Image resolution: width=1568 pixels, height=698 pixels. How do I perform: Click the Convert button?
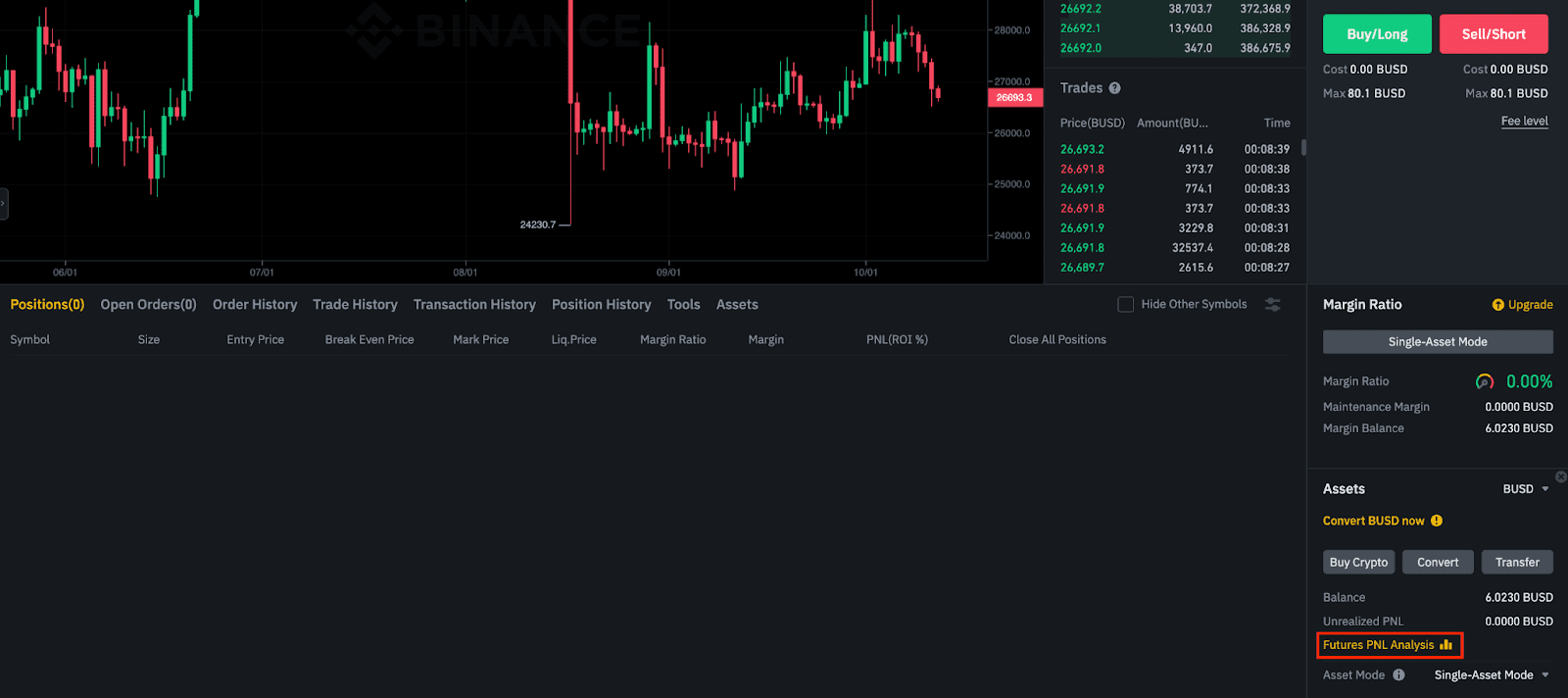(1438, 562)
